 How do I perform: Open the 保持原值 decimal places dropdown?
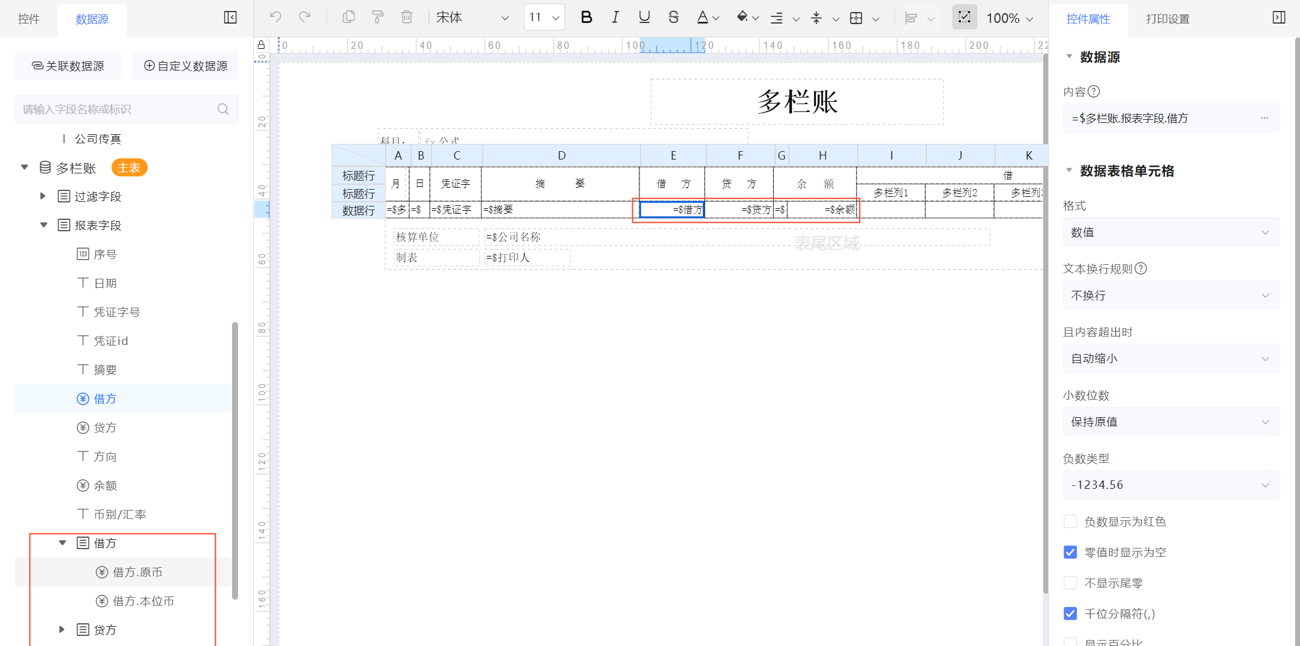[1171, 422]
